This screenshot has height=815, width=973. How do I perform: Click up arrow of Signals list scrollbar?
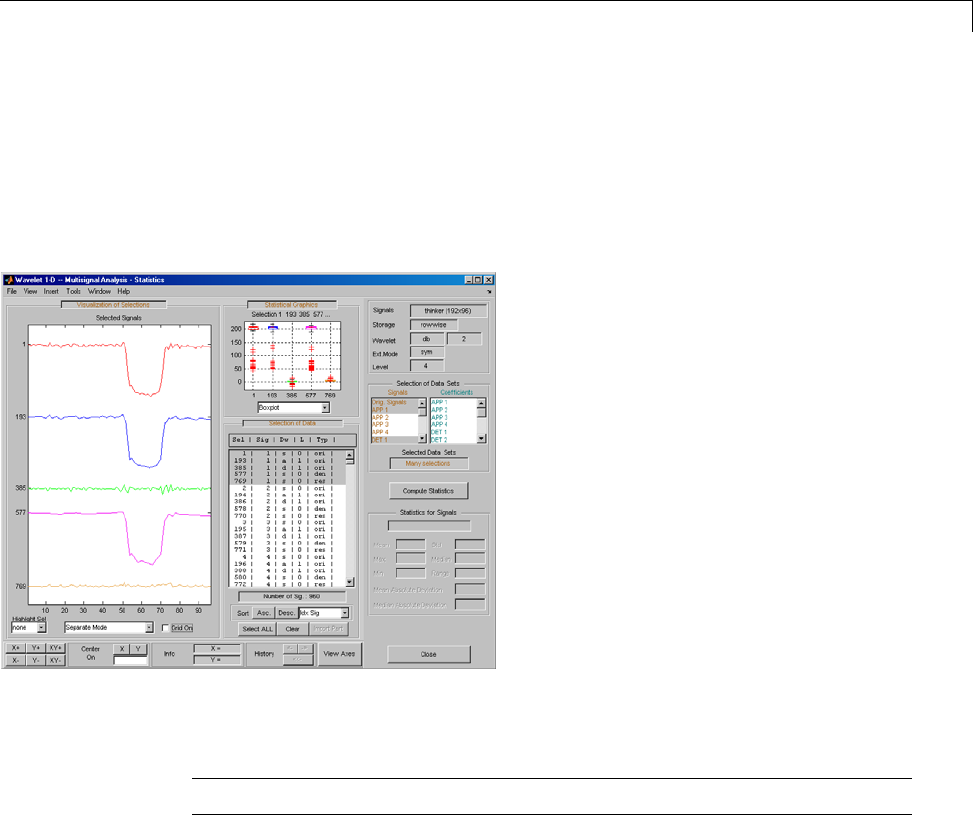[422, 403]
